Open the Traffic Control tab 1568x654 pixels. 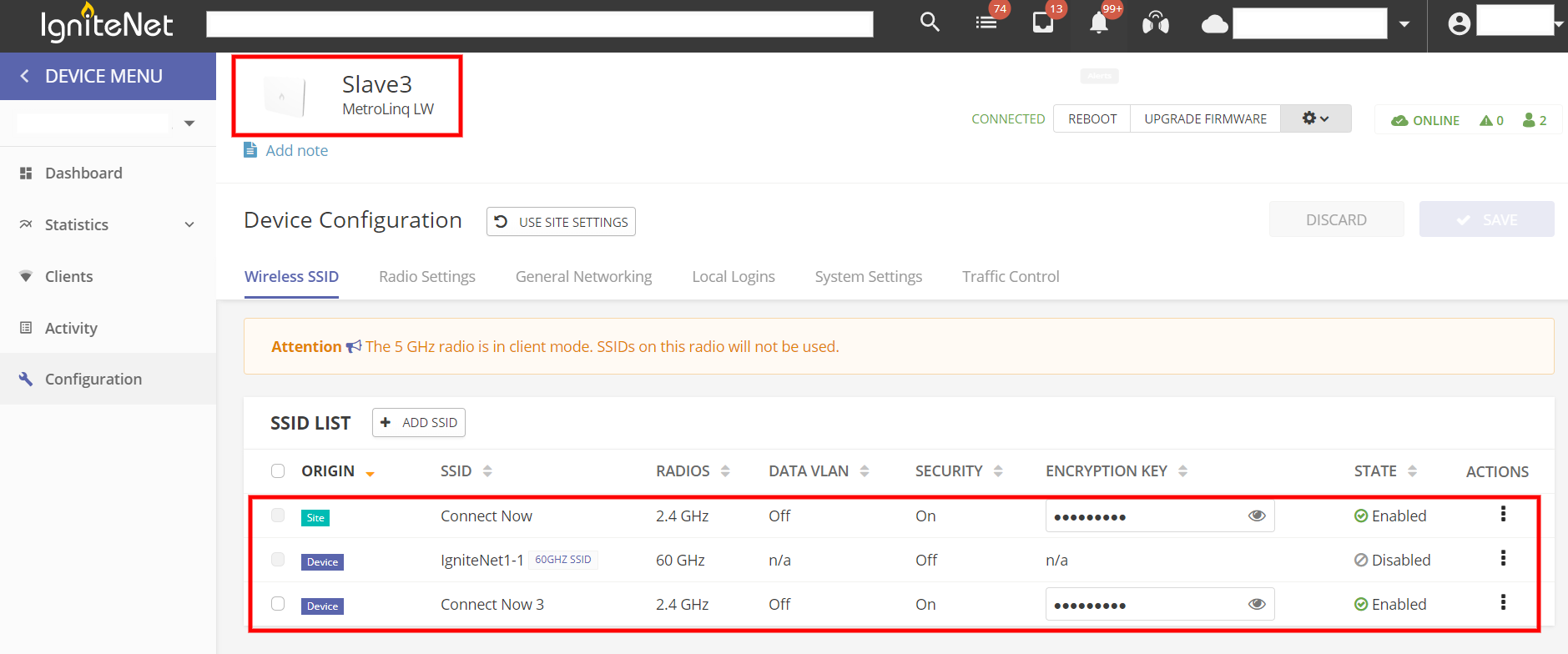(x=1011, y=276)
